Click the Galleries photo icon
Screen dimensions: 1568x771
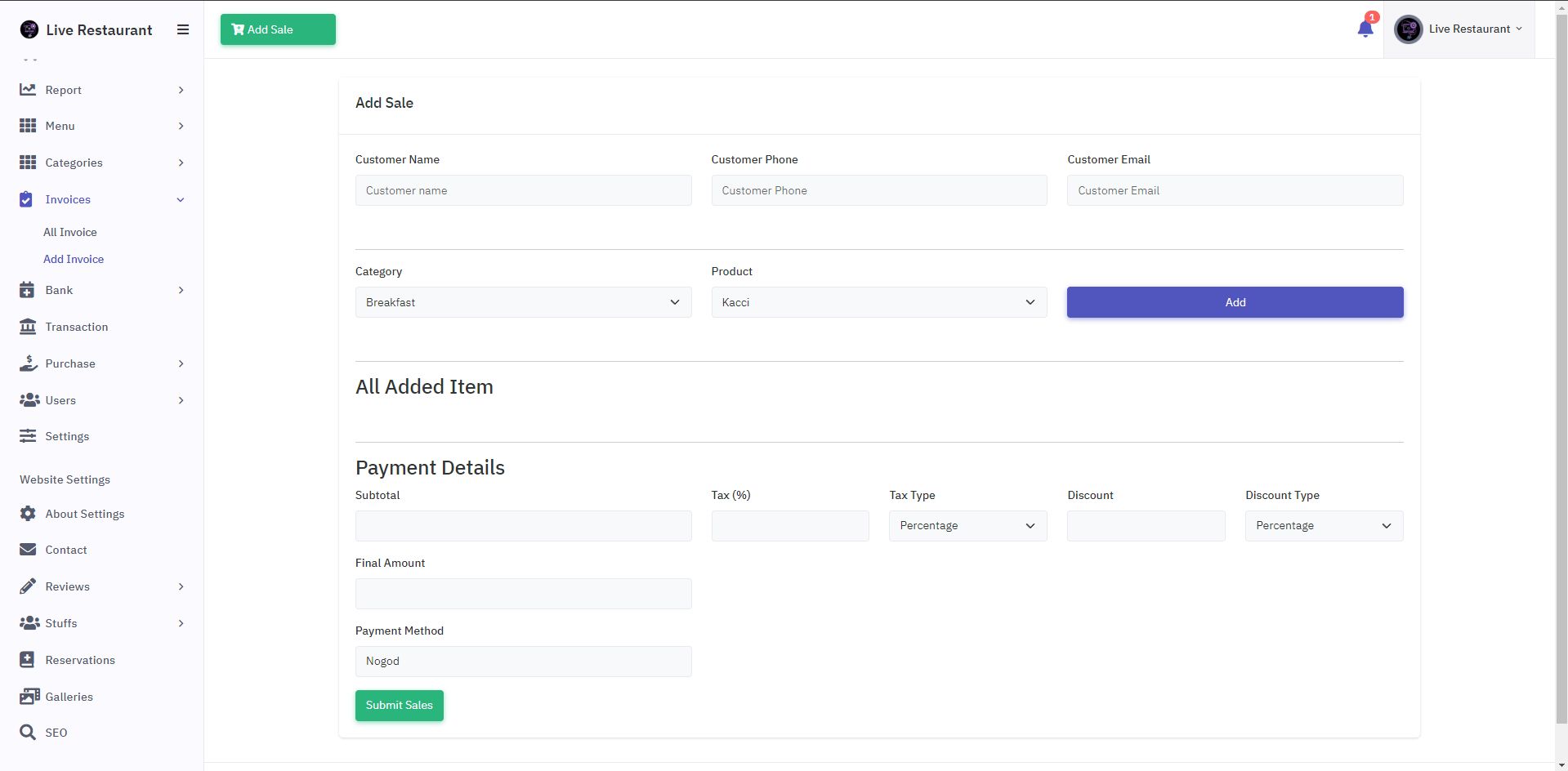pos(29,697)
